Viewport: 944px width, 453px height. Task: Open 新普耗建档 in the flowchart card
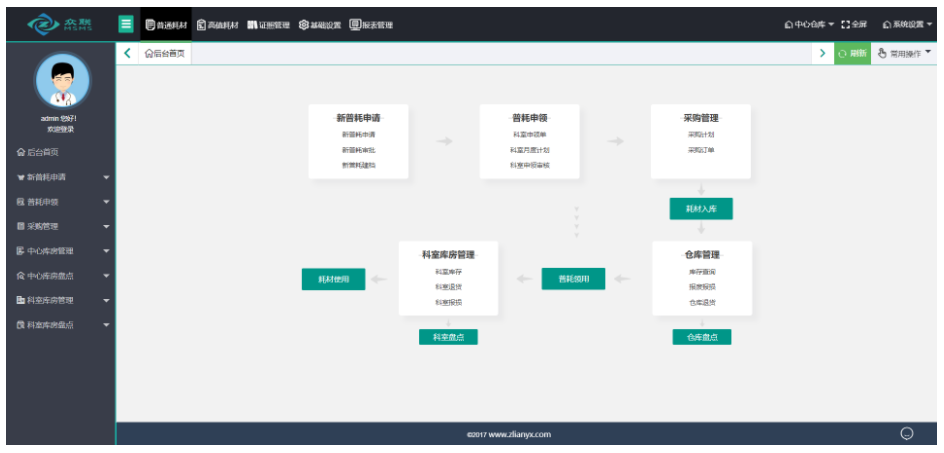pos(358,164)
